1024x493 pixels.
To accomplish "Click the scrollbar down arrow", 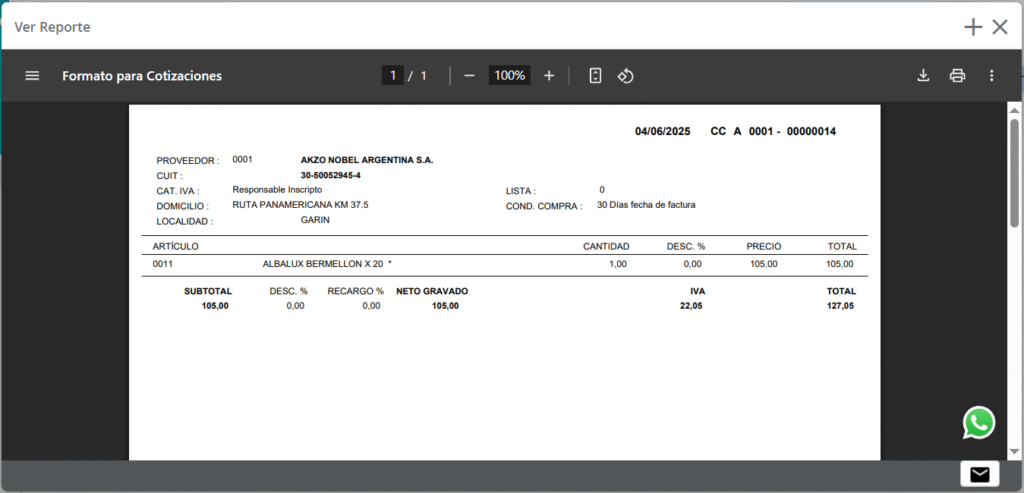I will [1014, 451].
